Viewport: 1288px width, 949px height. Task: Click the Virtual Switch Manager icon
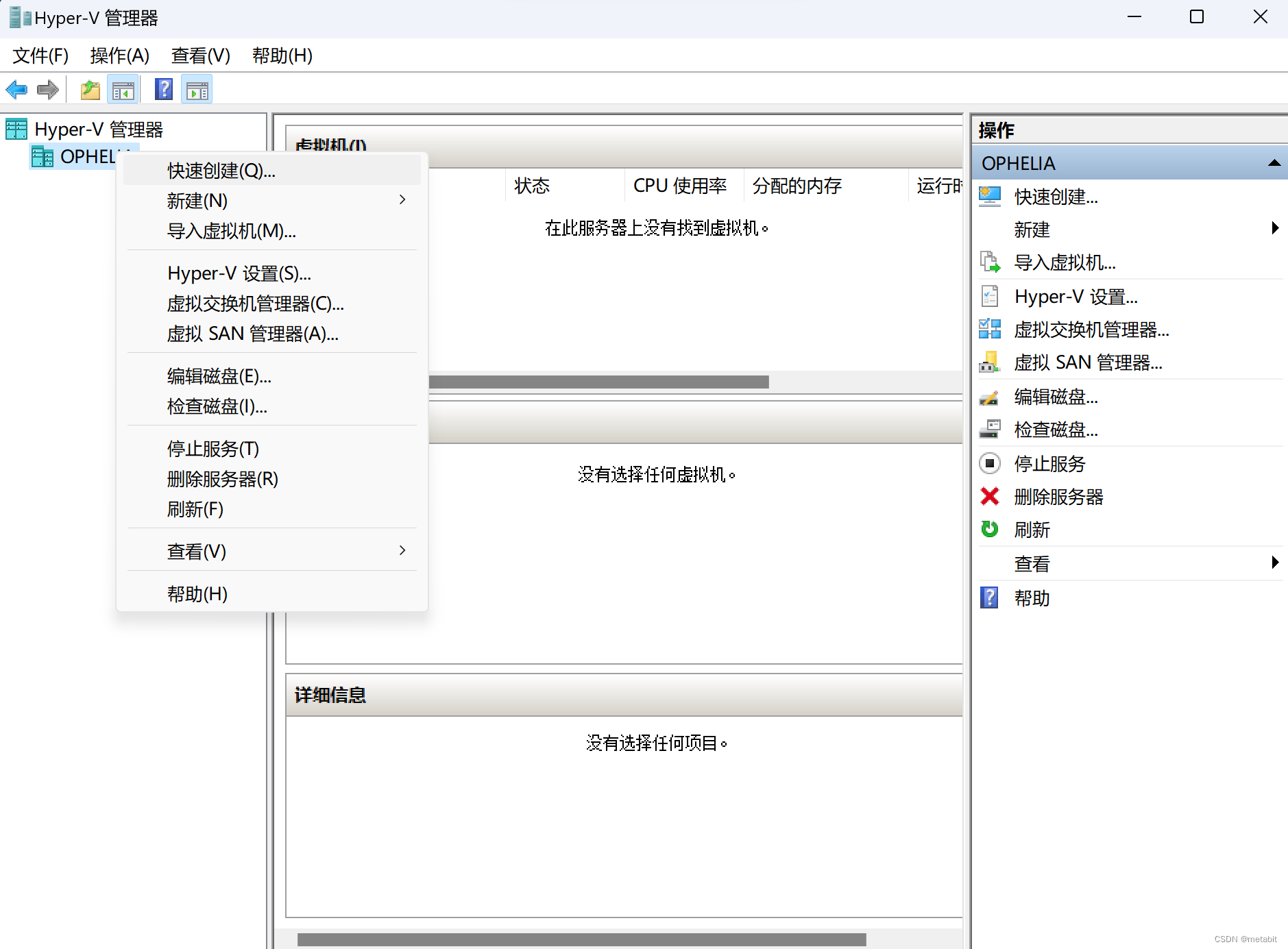990,330
